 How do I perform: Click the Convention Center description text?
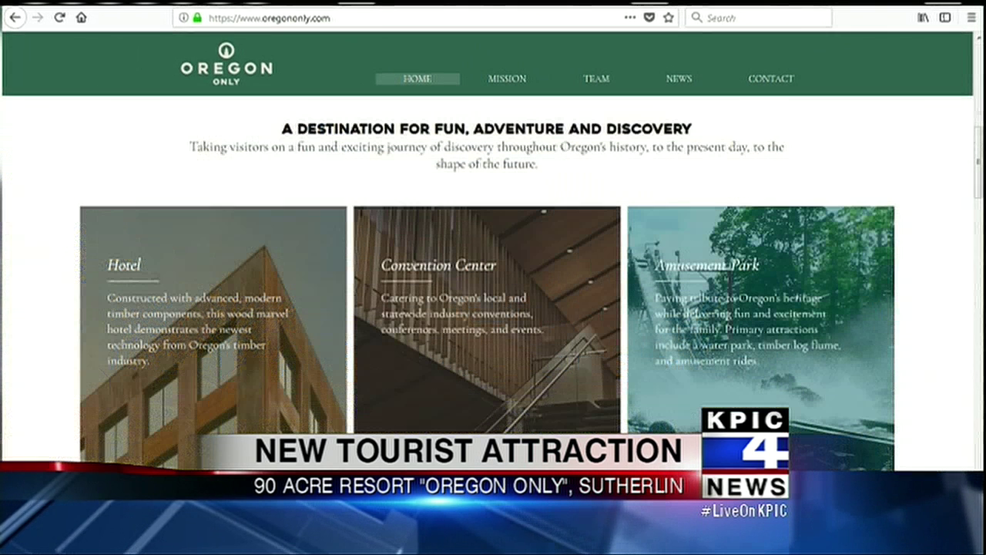click(461, 313)
